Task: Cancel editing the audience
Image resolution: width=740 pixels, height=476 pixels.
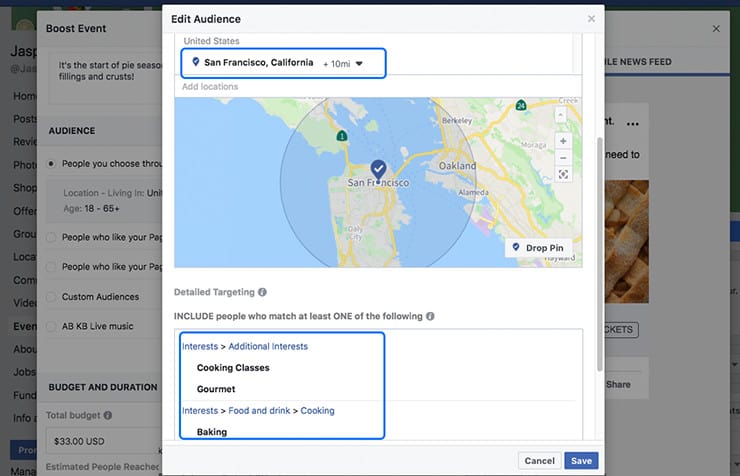Action: (538, 461)
